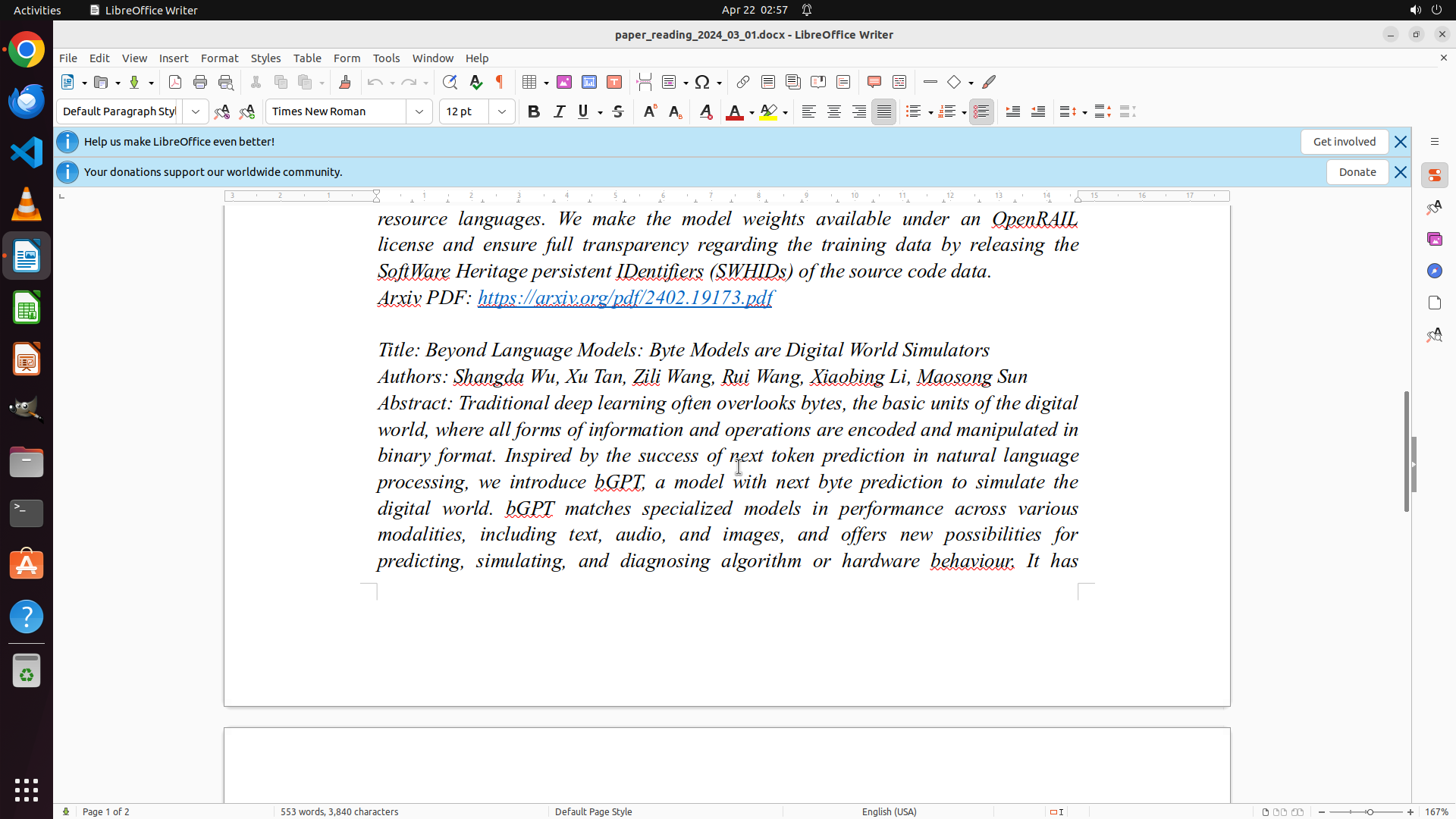1456x819 pixels.
Task: Open LibreOffice Calc from the dock
Action: point(27,308)
